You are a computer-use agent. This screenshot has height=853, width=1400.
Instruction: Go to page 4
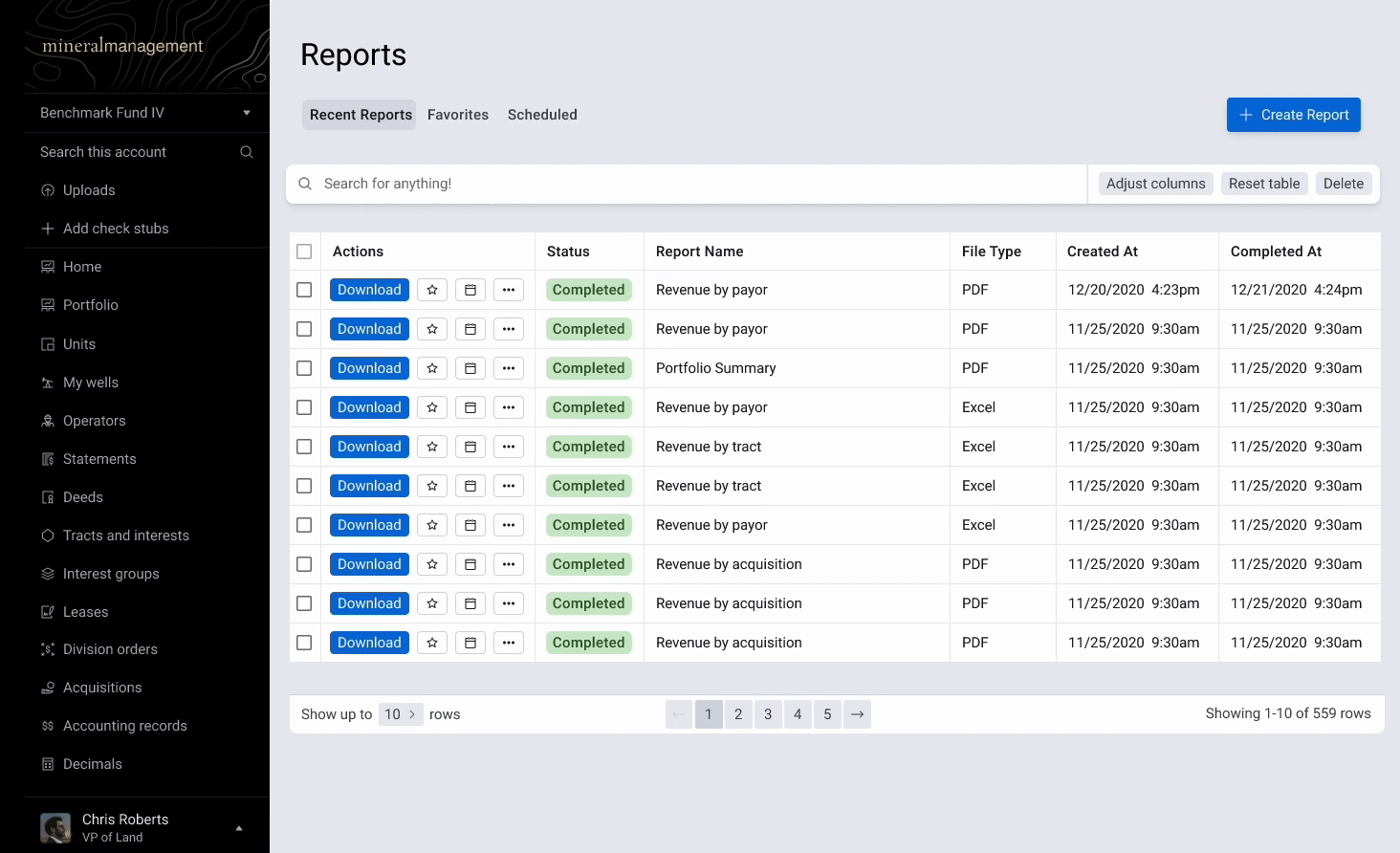click(x=798, y=714)
